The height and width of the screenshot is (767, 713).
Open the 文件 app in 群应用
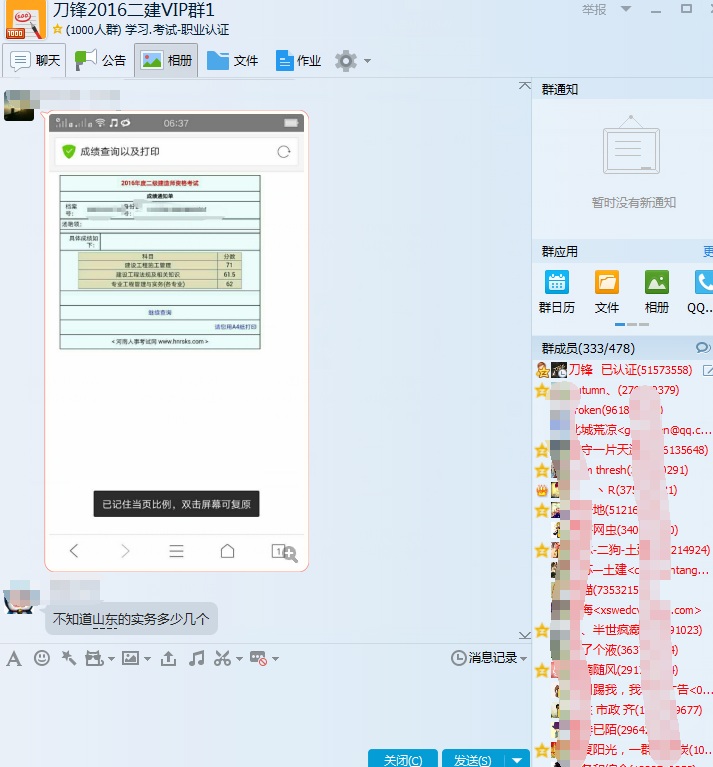point(607,292)
